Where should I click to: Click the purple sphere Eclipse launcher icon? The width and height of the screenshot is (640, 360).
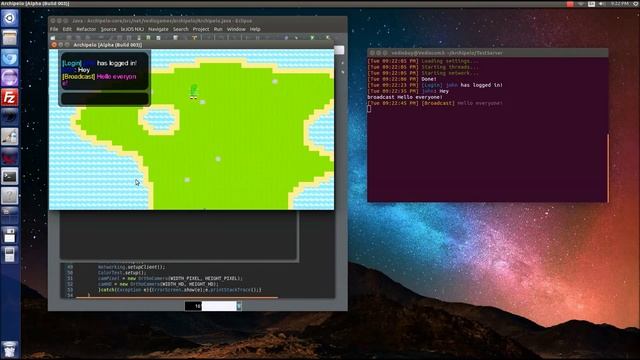point(9,78)
